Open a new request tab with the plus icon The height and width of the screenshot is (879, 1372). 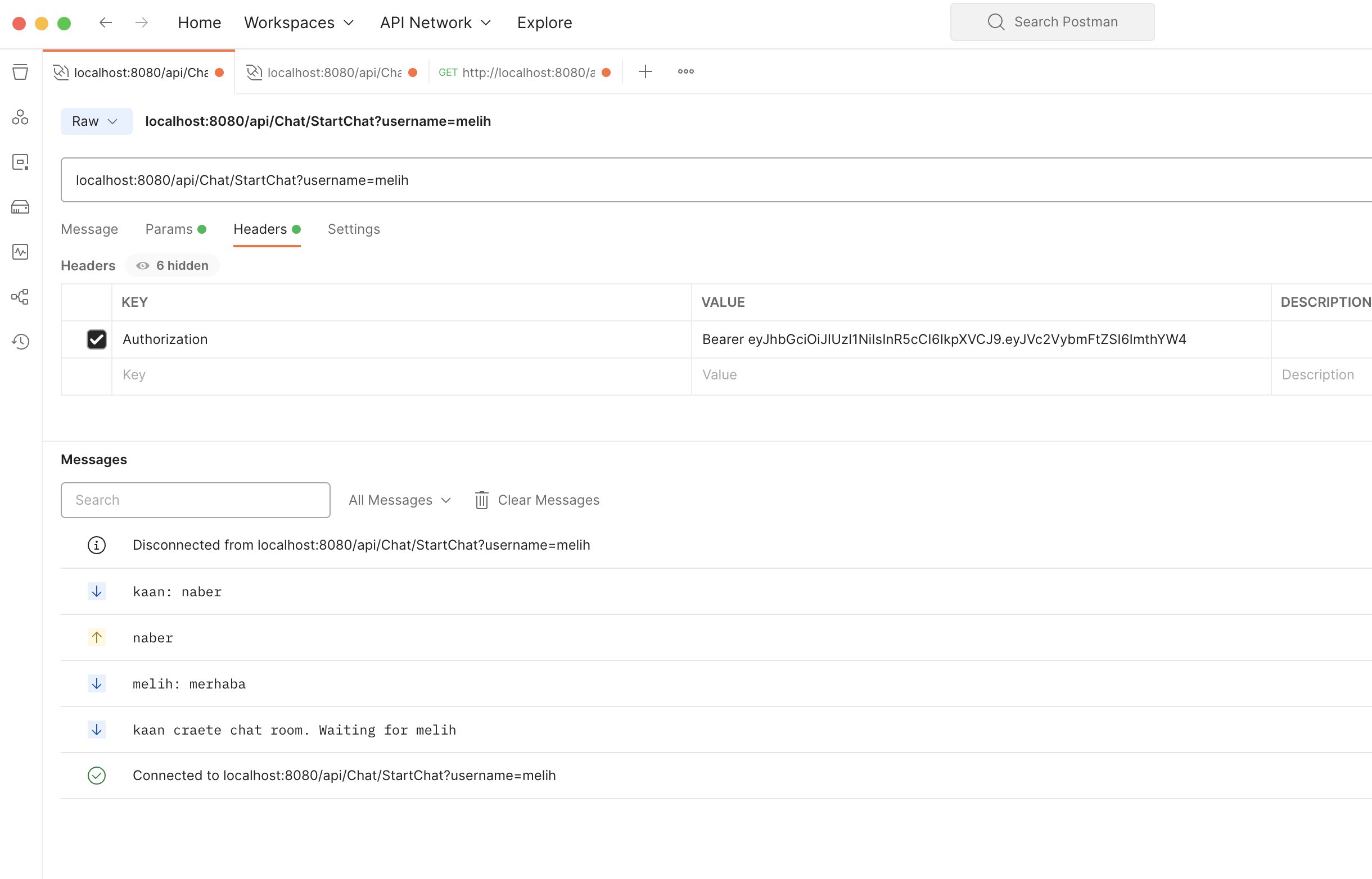click(645, 71)
